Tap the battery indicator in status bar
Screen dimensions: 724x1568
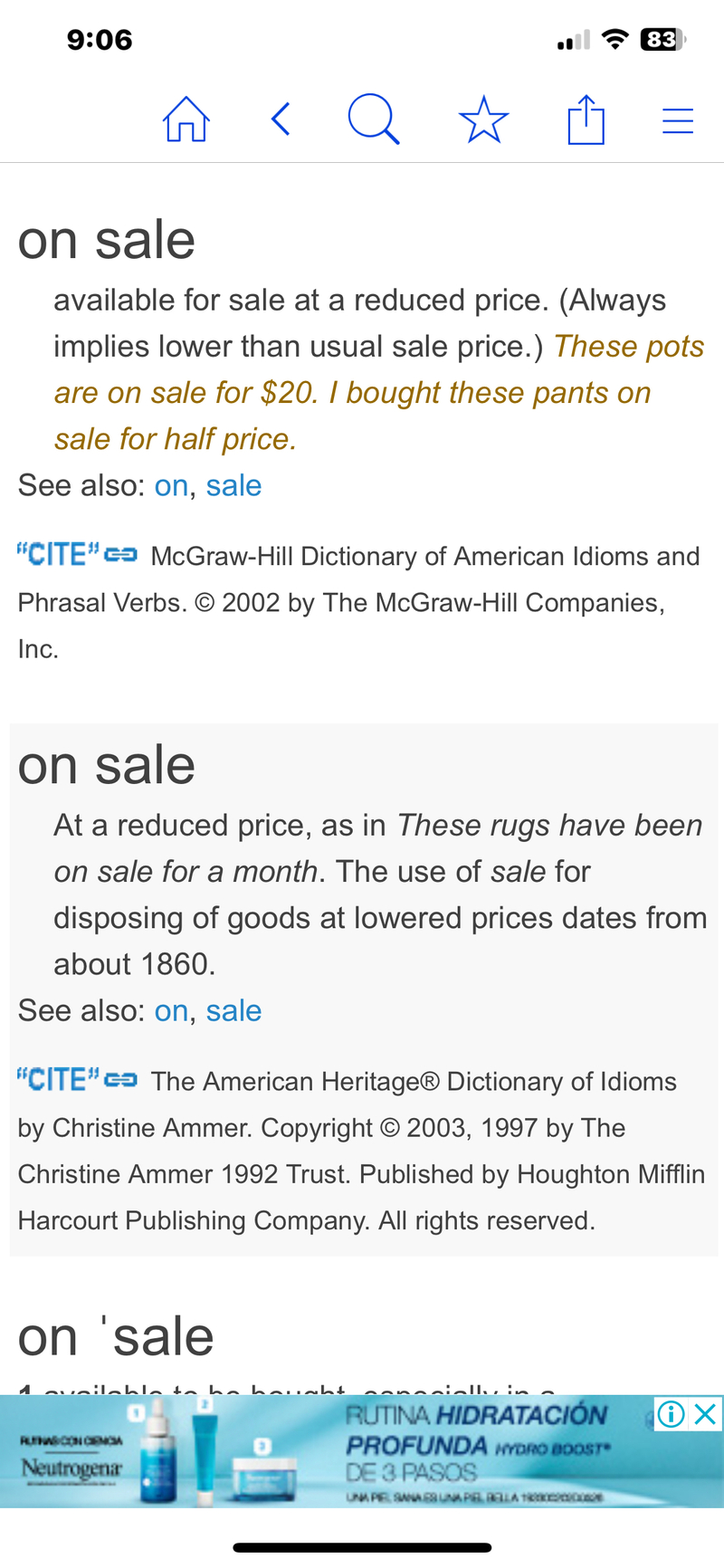coord(662,40)
